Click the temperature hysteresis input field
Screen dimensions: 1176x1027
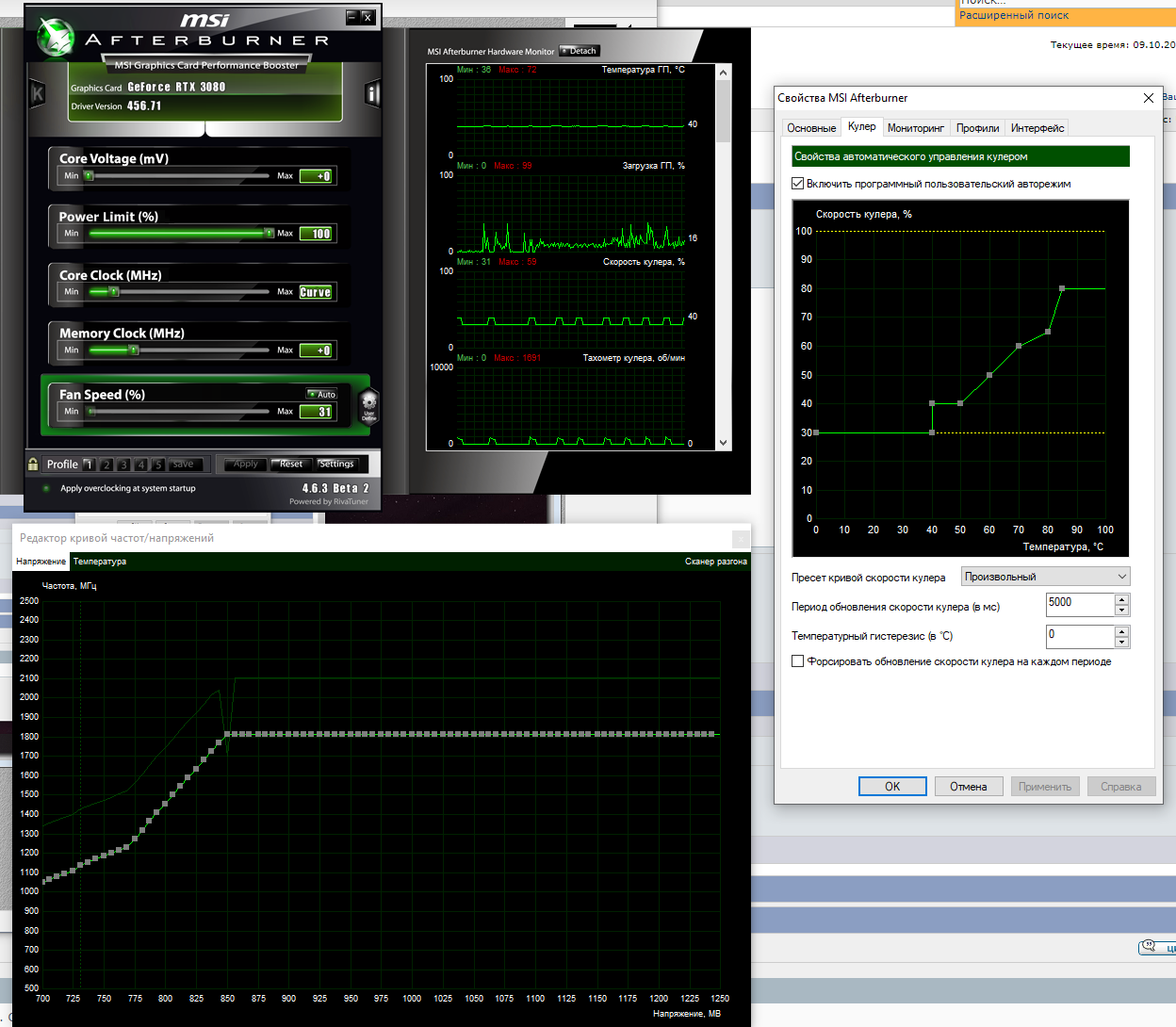point(1080,636)
